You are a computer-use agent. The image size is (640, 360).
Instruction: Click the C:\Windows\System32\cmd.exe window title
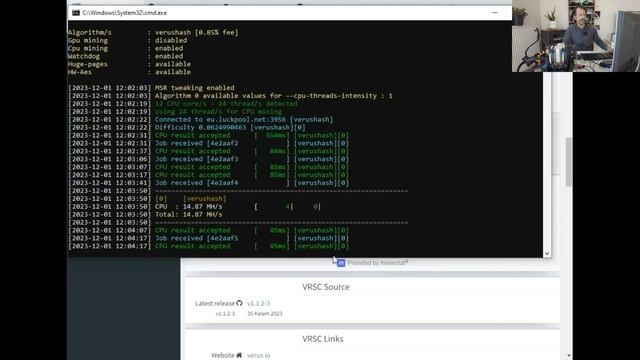click(124, 13)
